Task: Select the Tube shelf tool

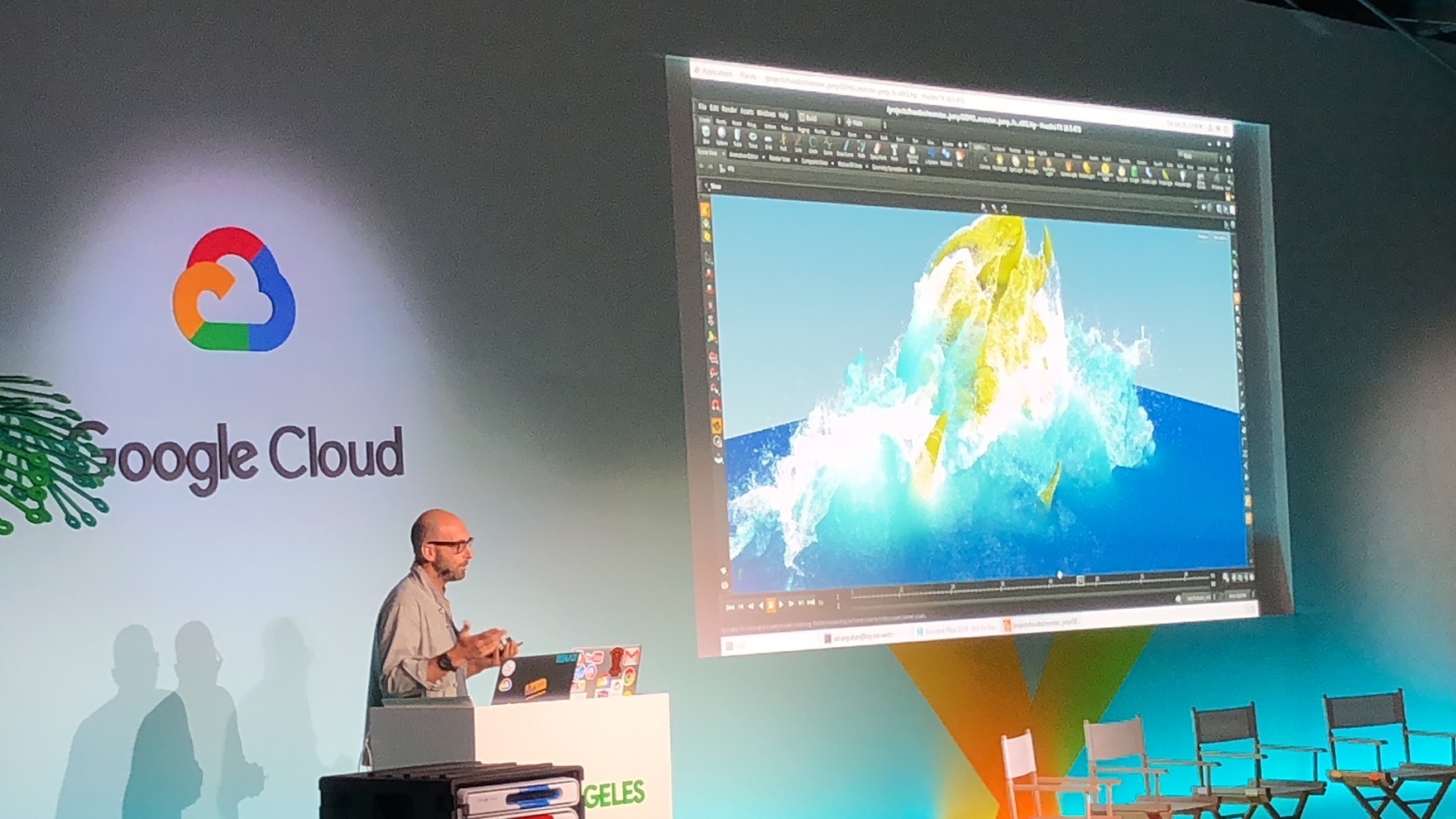Action: coord(737,136)
